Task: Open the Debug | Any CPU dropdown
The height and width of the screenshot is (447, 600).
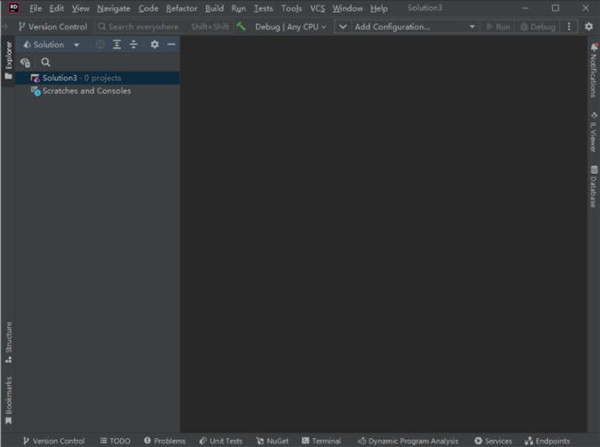Action: [290, 27]
